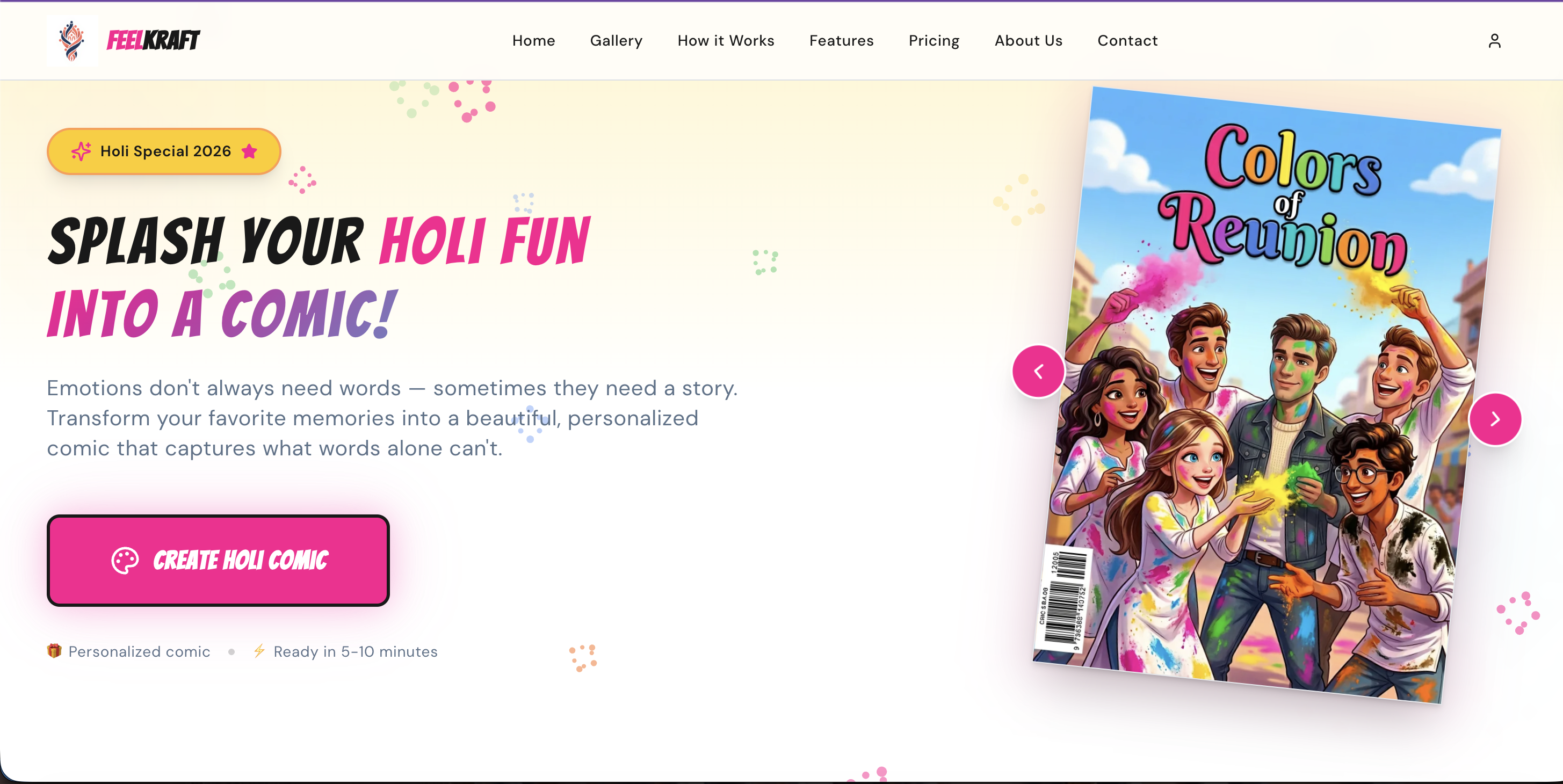Click the gift box icon near Personalized comic

coord(54,651)
